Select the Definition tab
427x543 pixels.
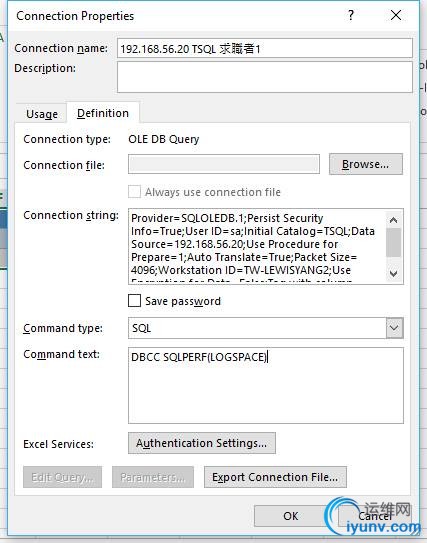[x=103, y=113]
